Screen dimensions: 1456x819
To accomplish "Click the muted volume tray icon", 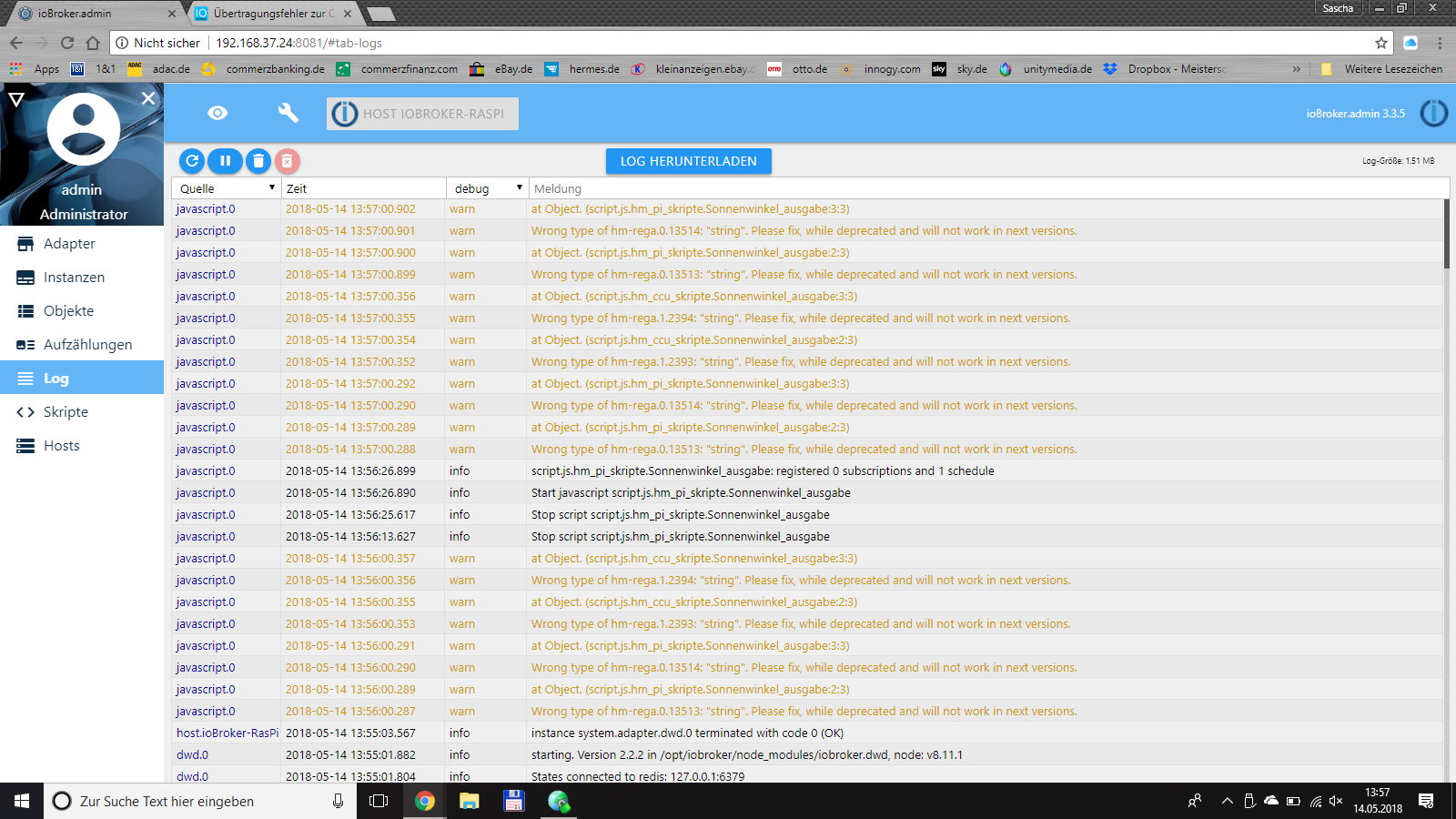I will [1336, 801].
